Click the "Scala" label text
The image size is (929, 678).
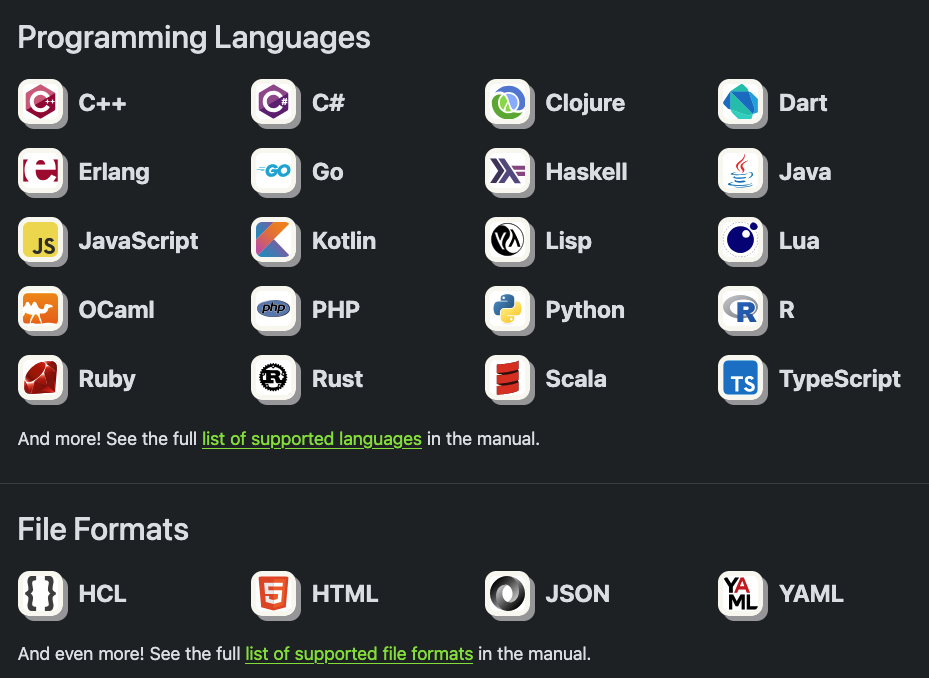pyautogui.click(x=575, y=379)
